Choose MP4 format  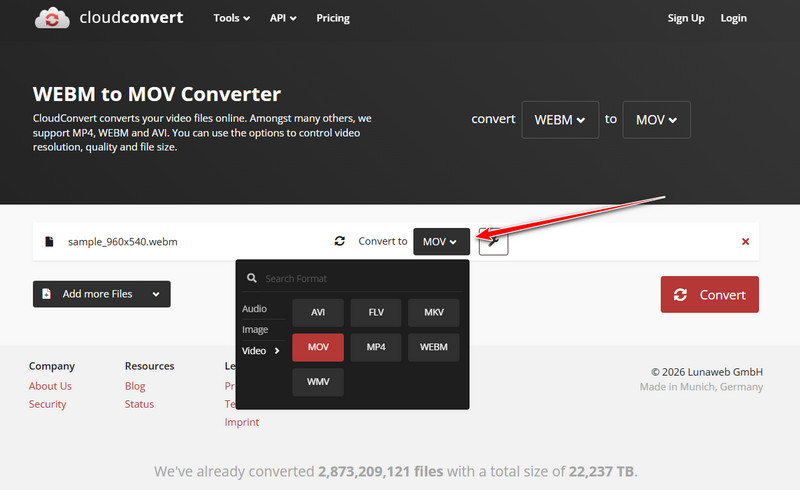click(376, 347)
